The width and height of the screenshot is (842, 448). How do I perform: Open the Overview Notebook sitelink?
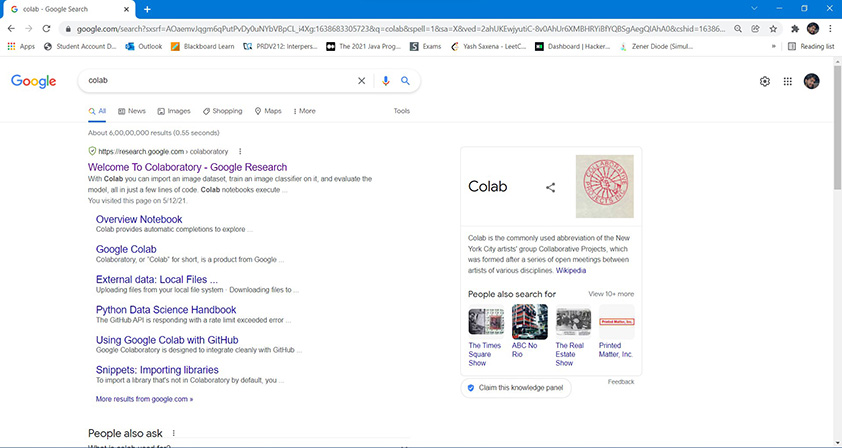pyautogui.click(x=139, y=219)
